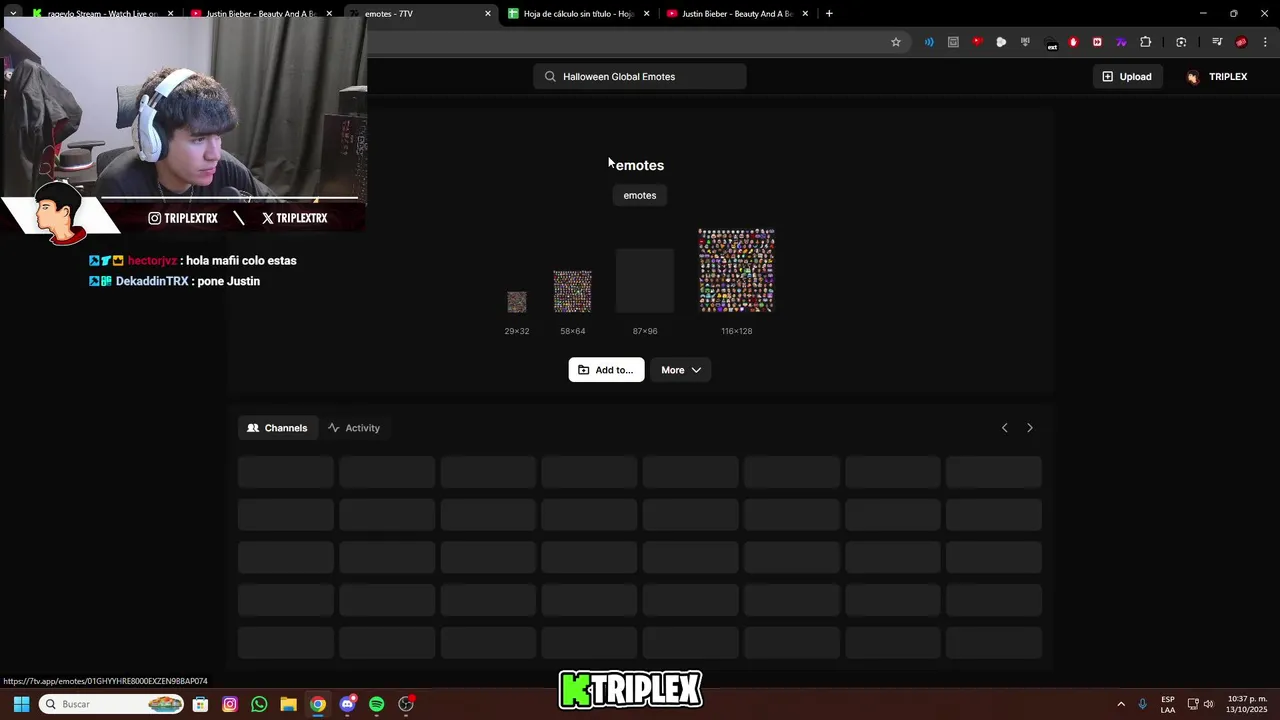Image resolution: width=1280 pixels, height=720 pixels.
Task: Open Microsoft Store from the taskbar
Action: pyautogui.click(x=200, y=704)
